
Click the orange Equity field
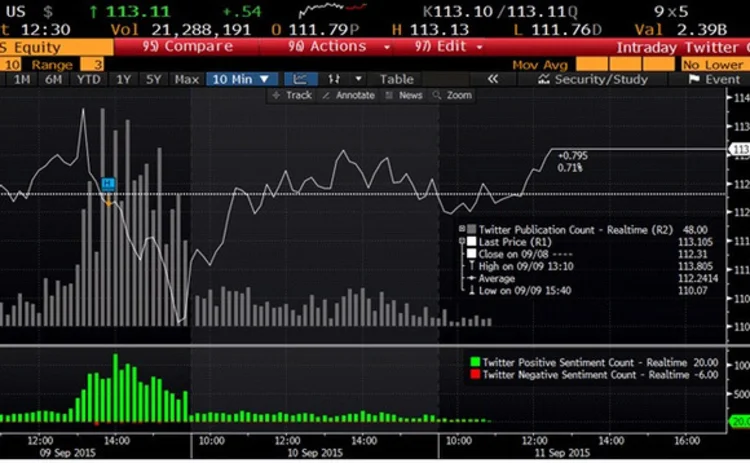(x=56, y=47)
